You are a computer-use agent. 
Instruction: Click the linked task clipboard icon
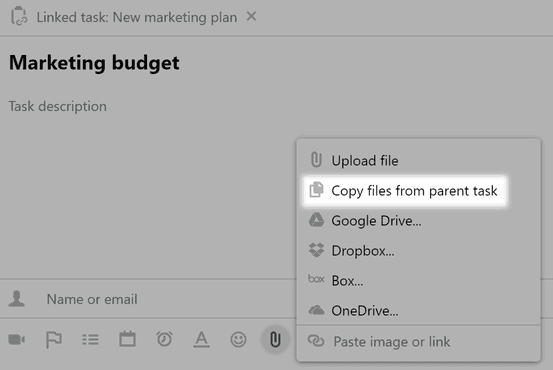coord(19,16)
